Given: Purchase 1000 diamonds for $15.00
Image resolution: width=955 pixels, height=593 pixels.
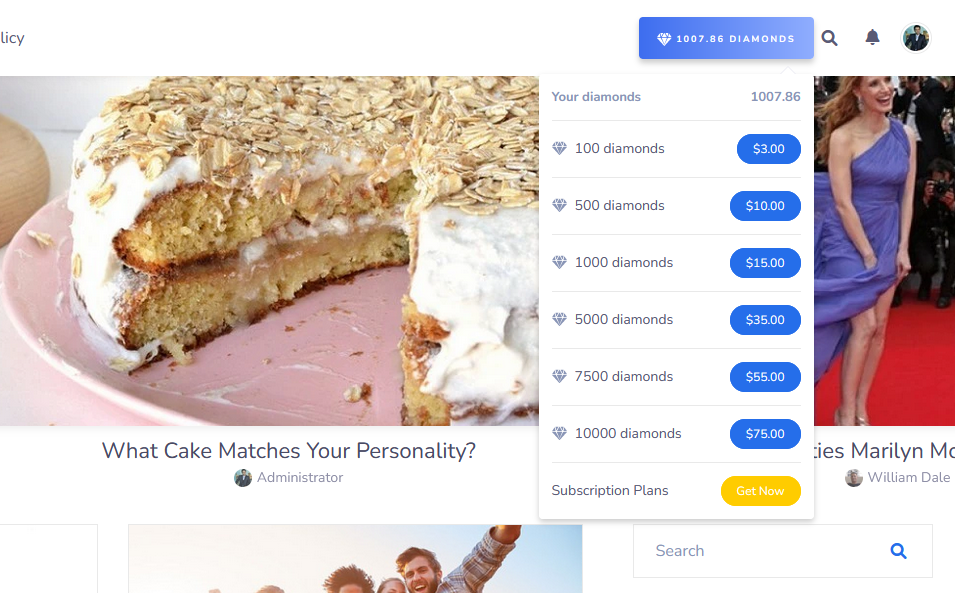Looking at the screenshot, I should (765, 263).
